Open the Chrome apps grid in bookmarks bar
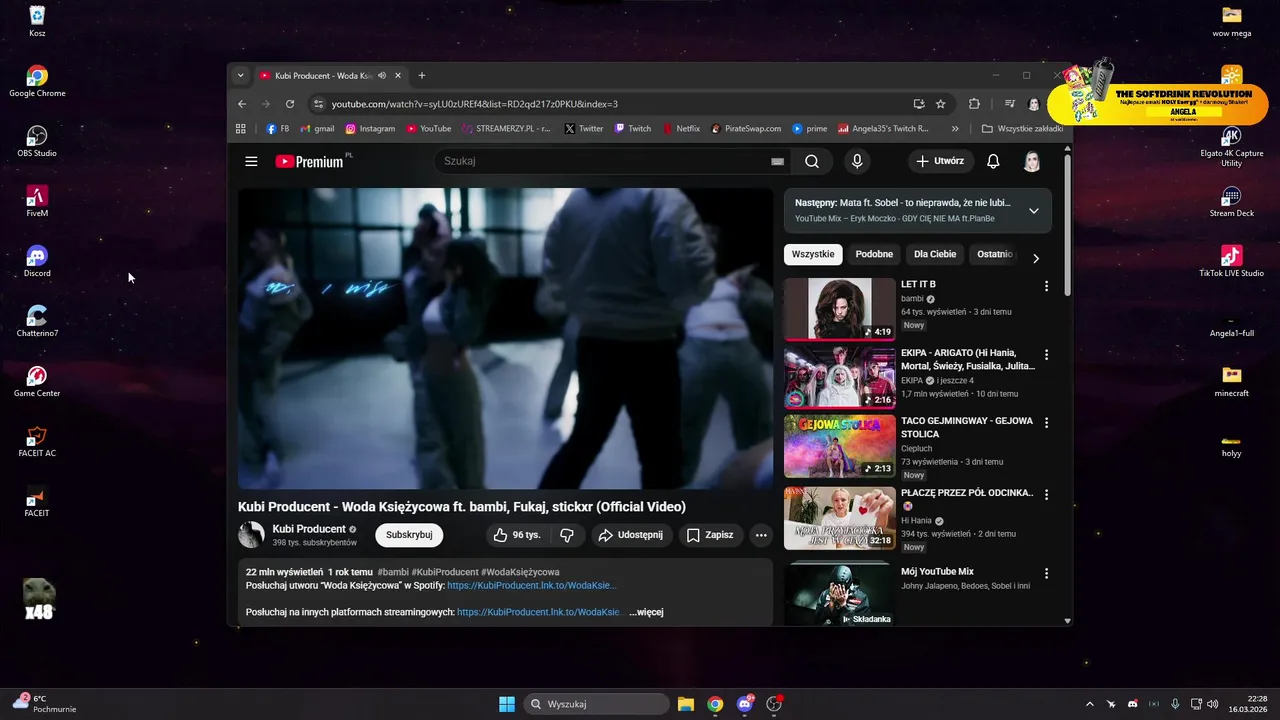The image size is (1280, 720). [241, 129]
